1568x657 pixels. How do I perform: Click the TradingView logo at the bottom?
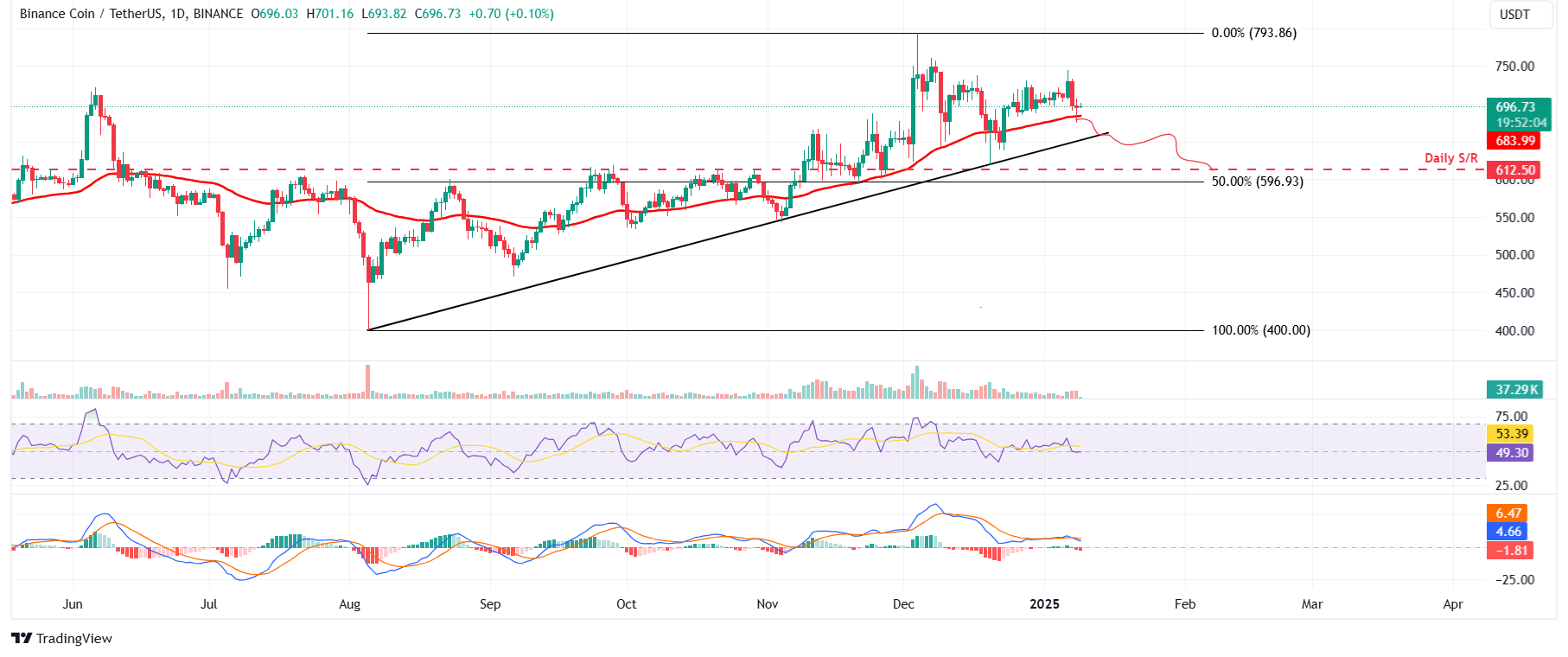61,638
